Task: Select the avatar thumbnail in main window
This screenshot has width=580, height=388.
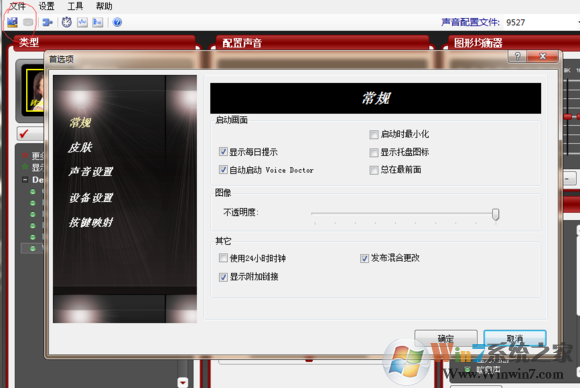Action: 35,90
